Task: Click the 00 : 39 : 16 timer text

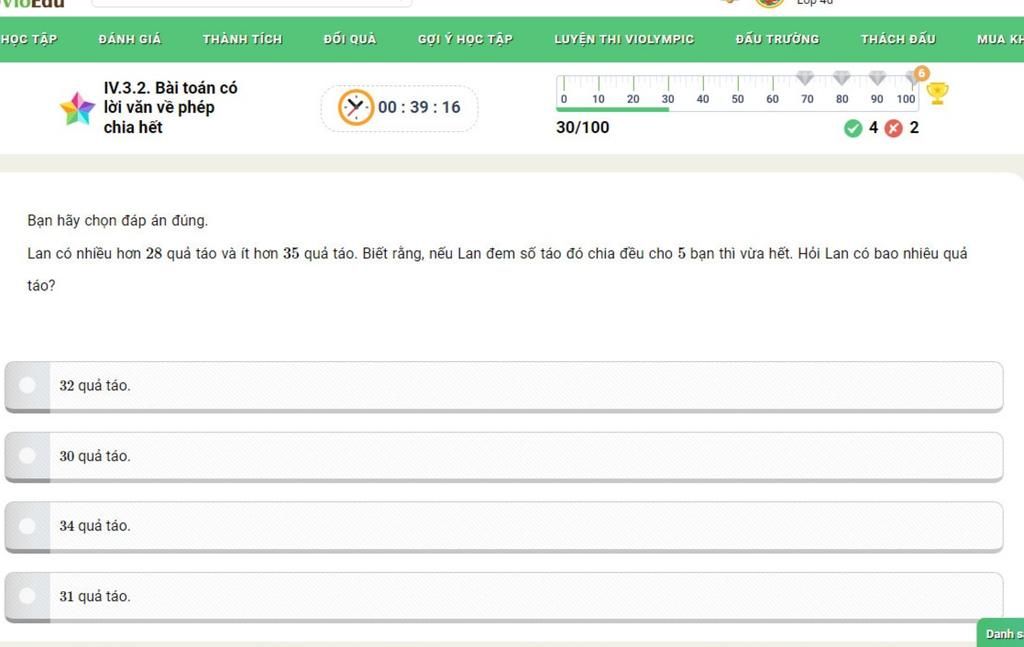Action: [419, 108]
